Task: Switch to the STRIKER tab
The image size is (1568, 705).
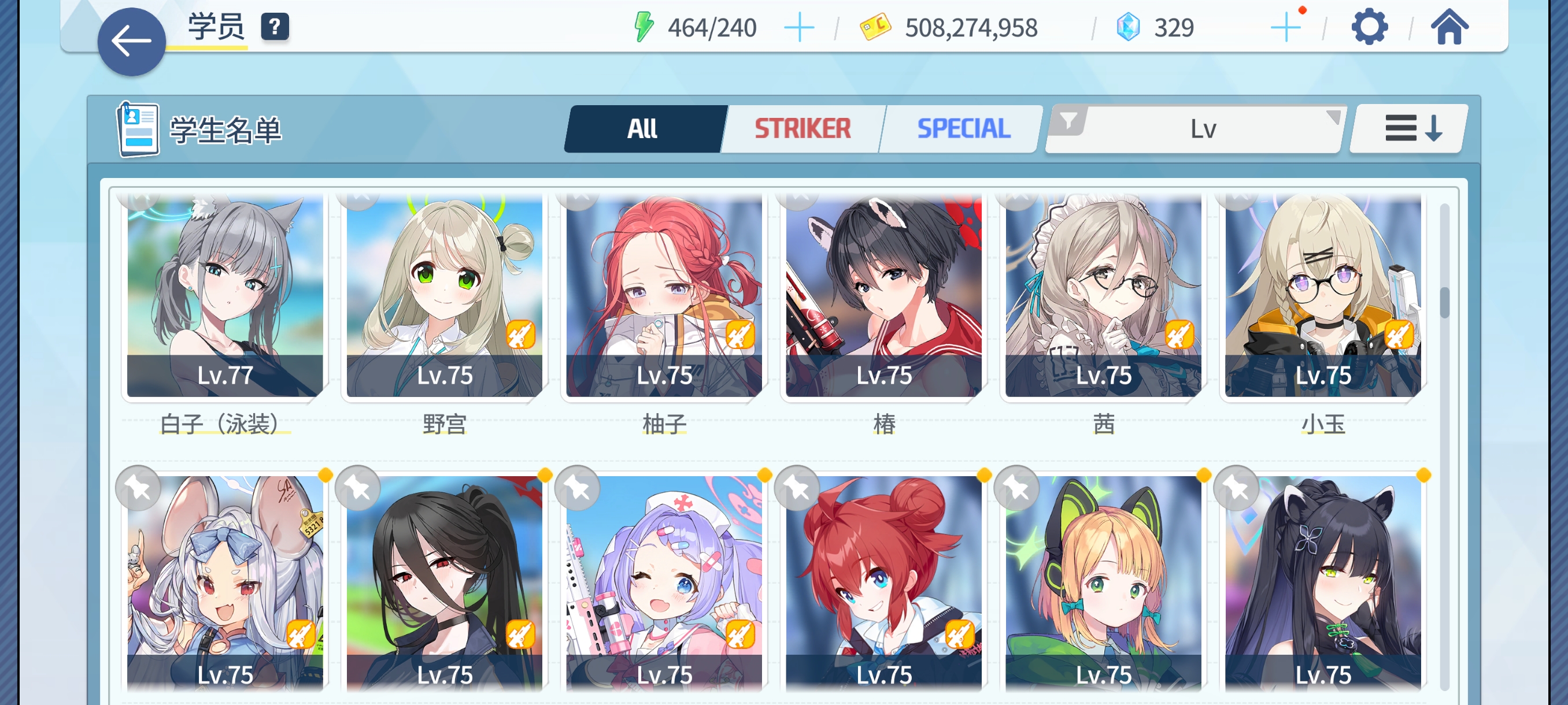Action: [x=803, y=128]
